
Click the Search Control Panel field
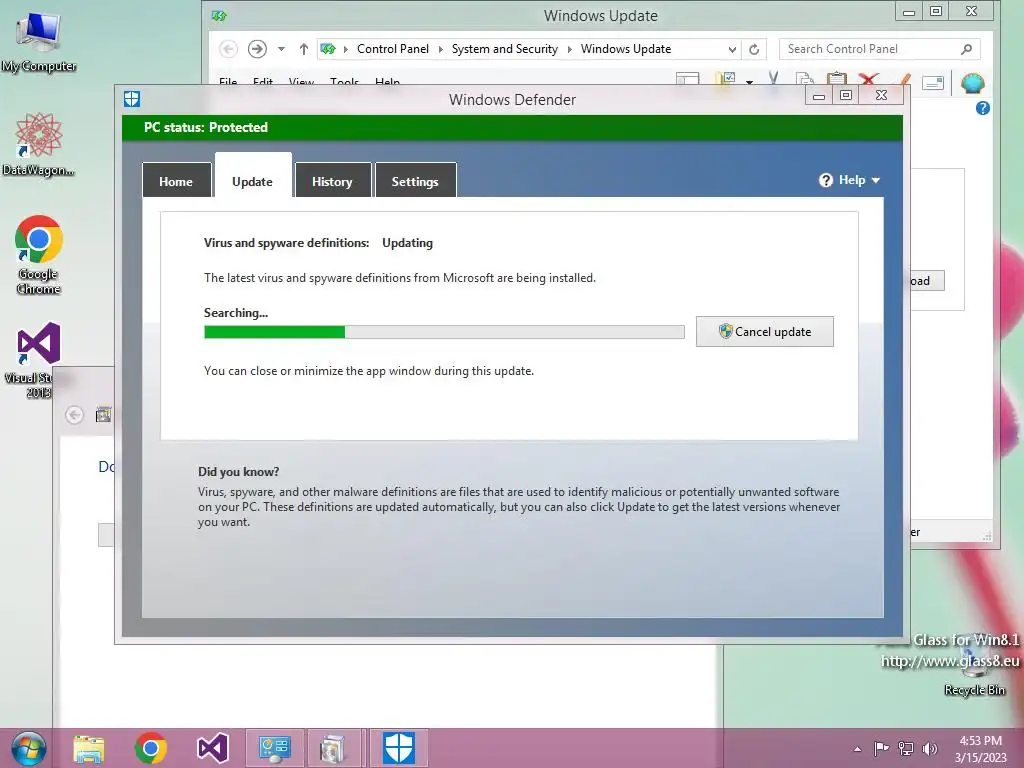pyautogui.click(x=879, y=49)
